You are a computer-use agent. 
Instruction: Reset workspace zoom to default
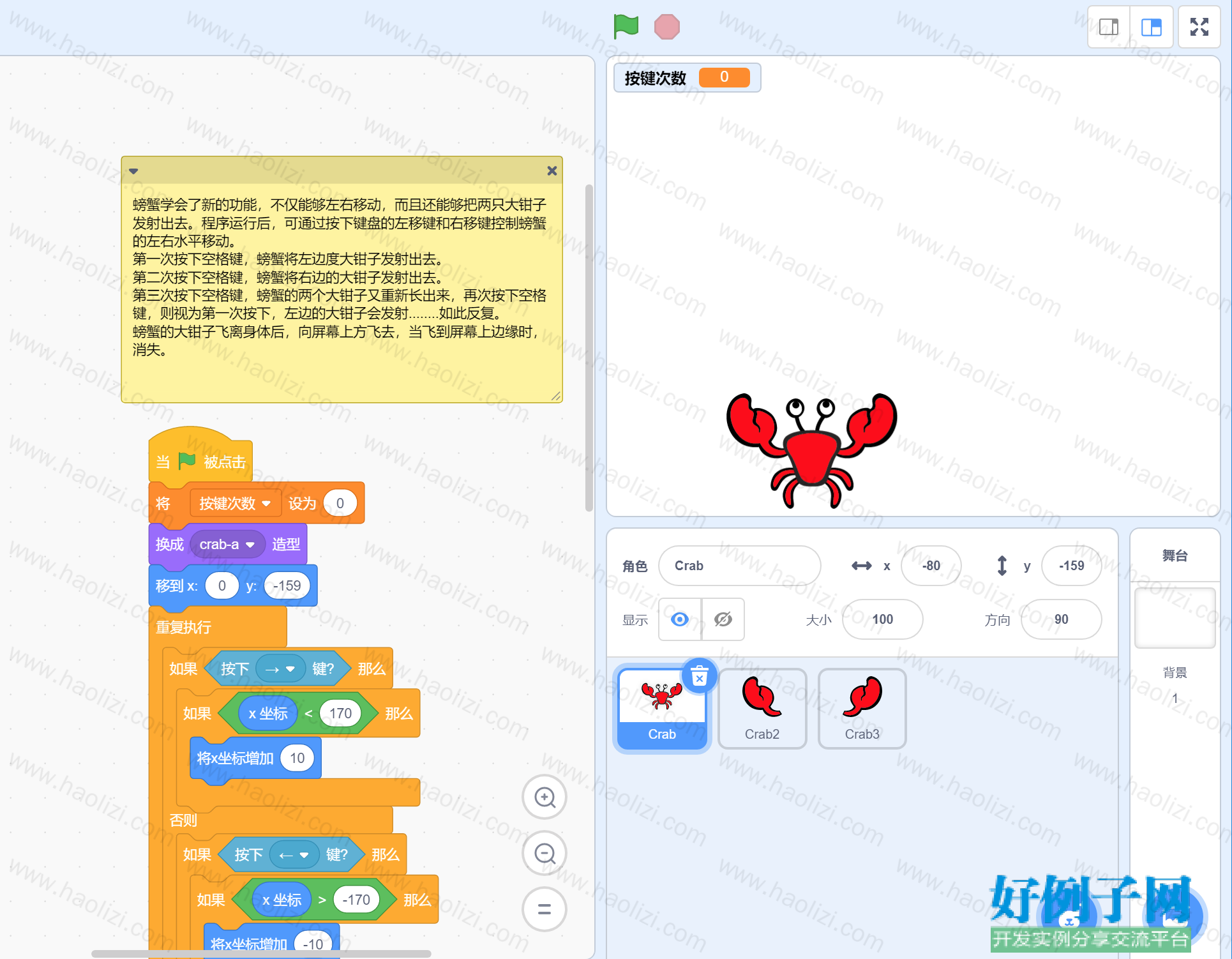(545, 909)
